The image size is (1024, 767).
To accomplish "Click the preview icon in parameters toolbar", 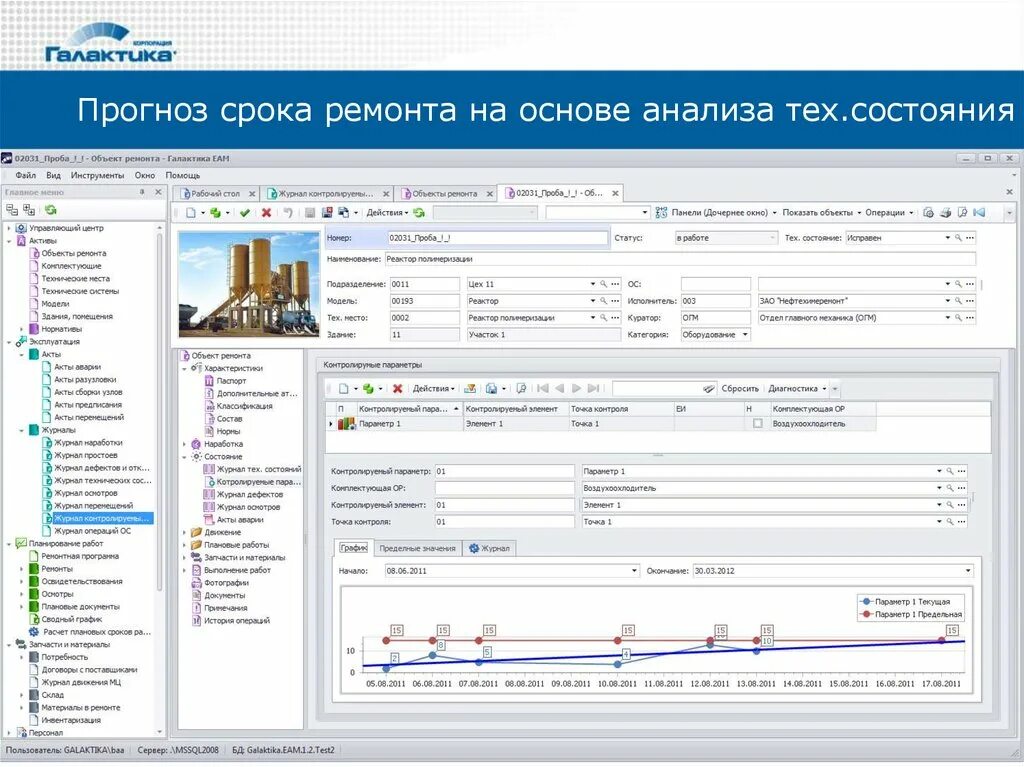I will tap(521, 389).
